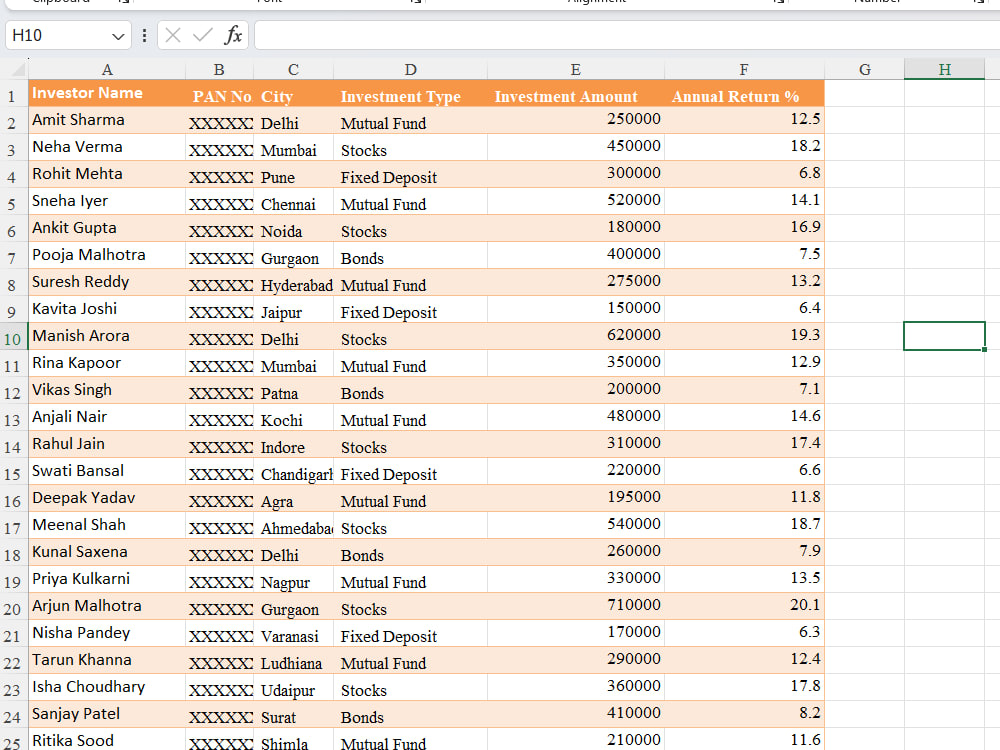The image size is (1000, 750).
Task: Click the return cell 19.3
Action: (x=744, y=336)
